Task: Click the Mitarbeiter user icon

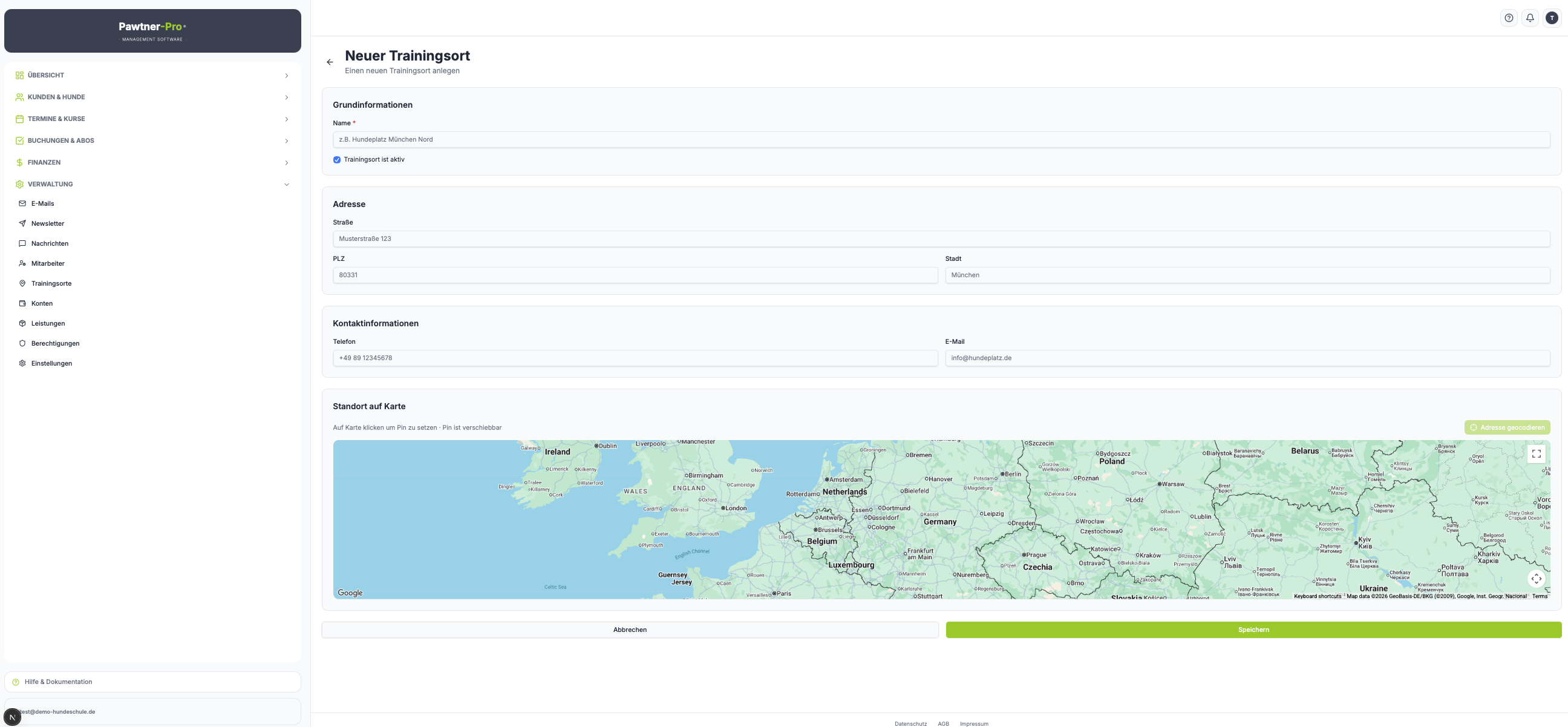Action: click(x=22, y=264)
